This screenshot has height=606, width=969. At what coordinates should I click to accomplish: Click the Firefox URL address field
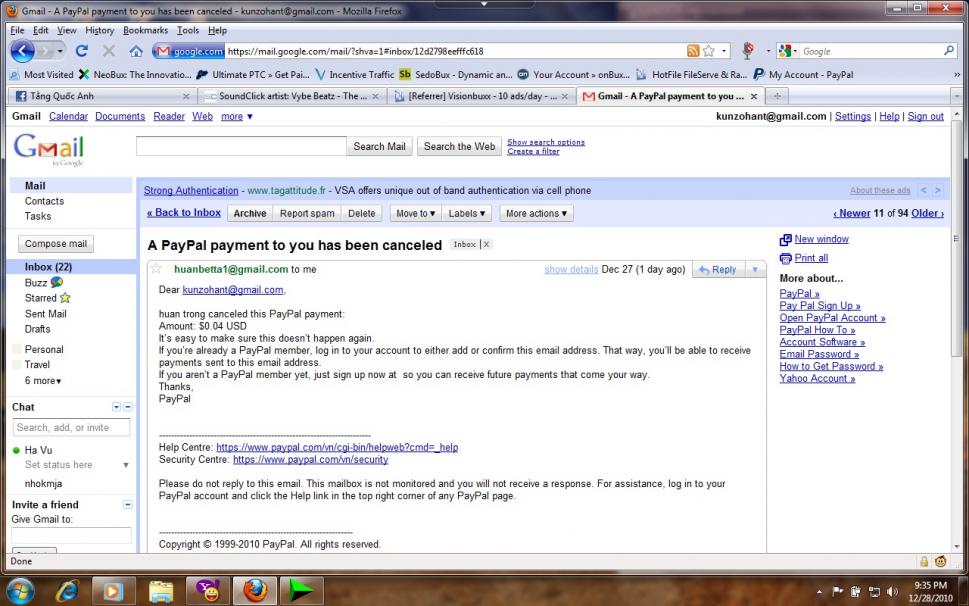click(454, 51)
